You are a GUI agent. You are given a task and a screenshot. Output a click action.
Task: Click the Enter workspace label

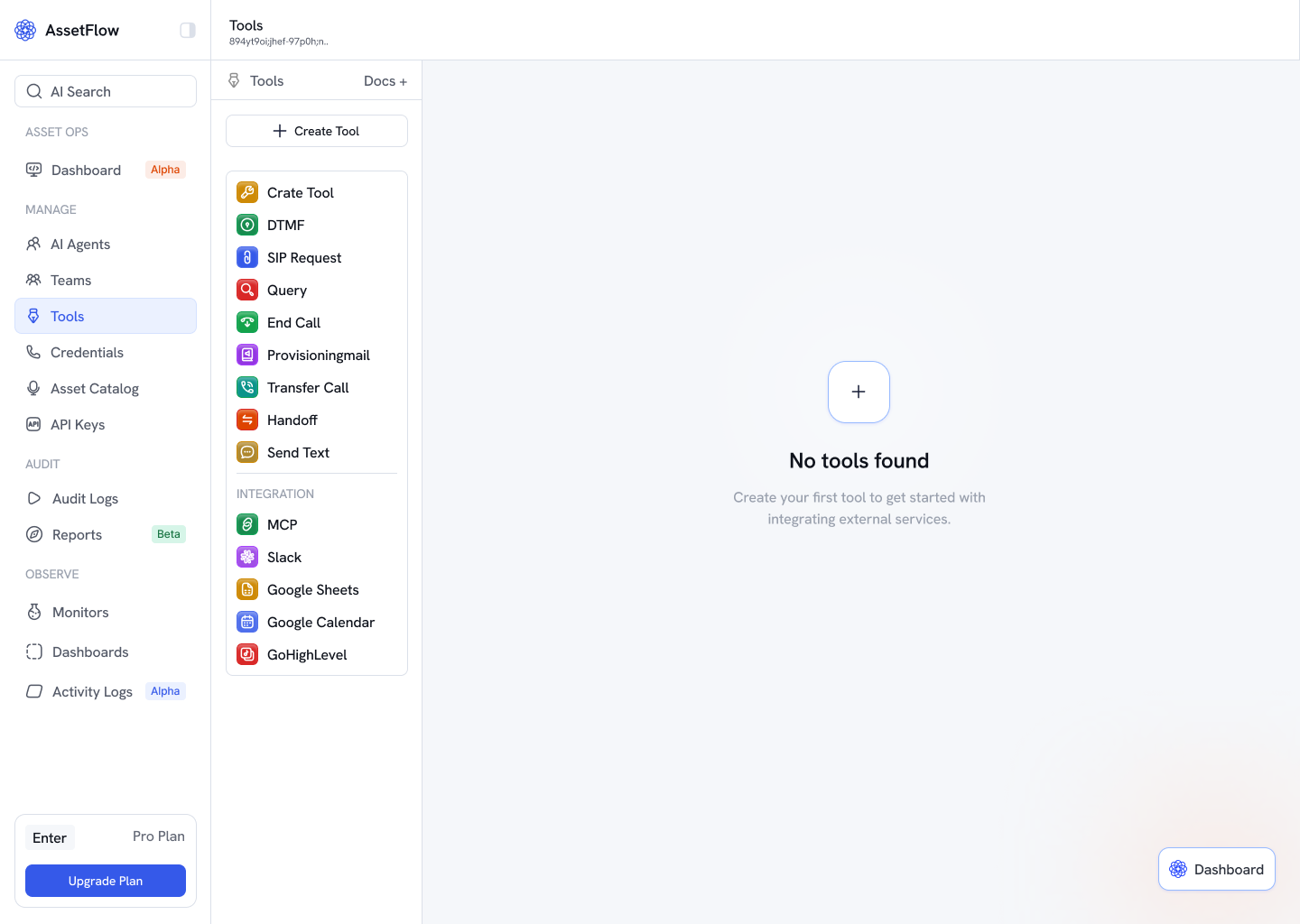pyautogui.click(x=50, y=837)
